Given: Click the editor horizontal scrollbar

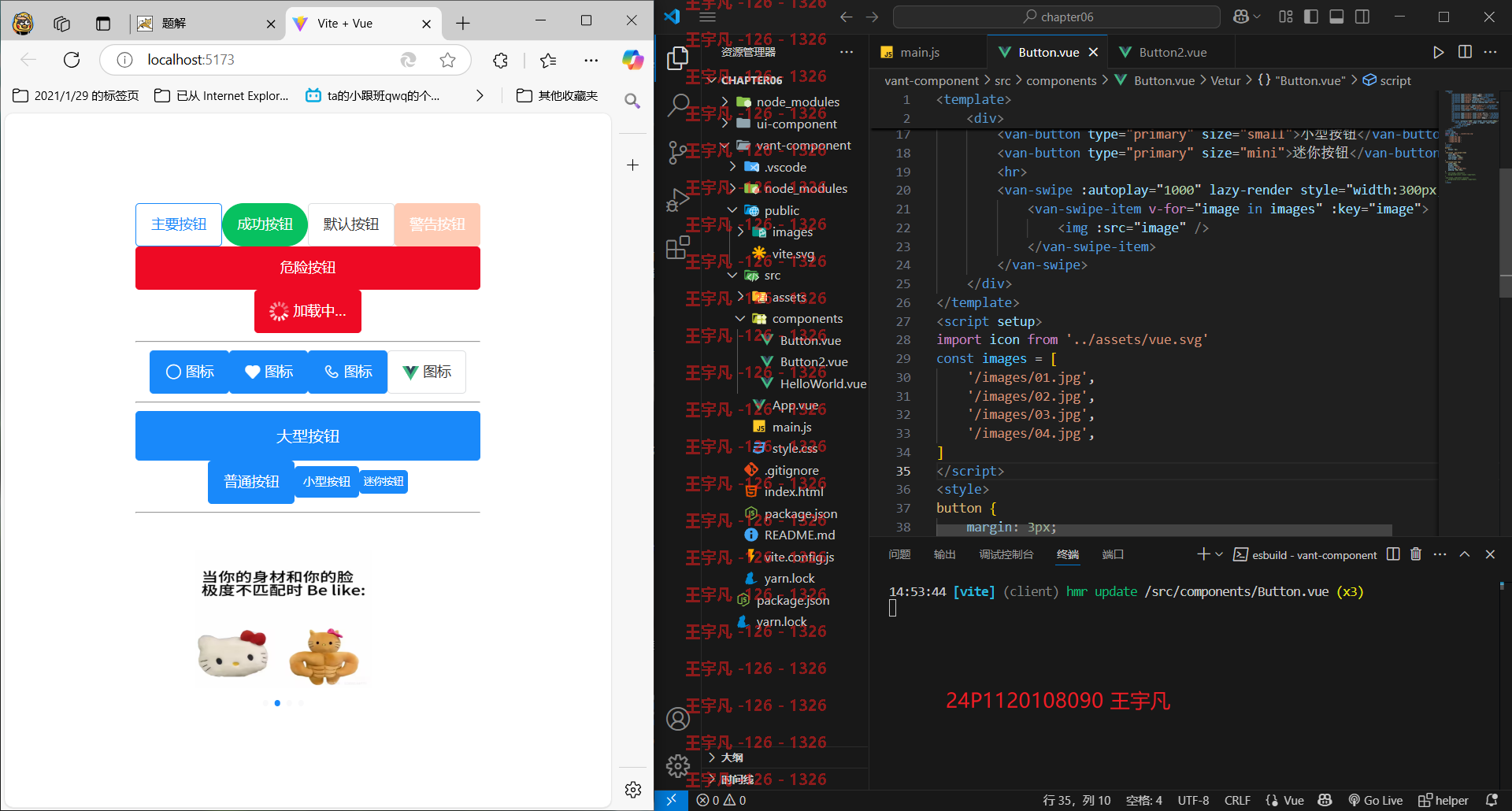Looking at the screenshot, I should (1164, 530).
